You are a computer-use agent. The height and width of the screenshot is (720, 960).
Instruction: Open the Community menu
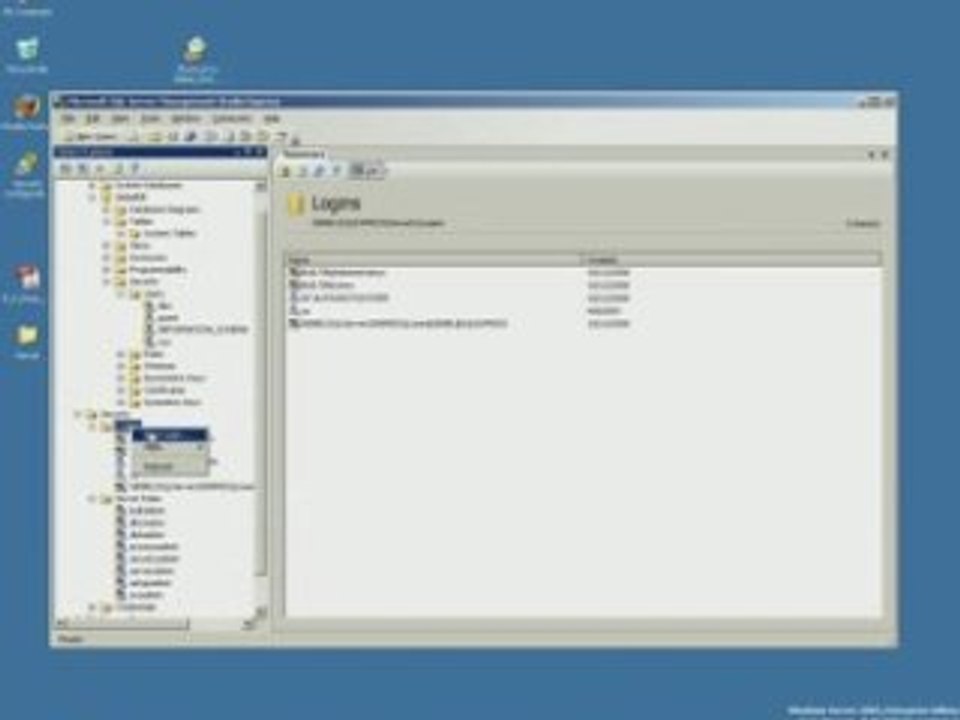click(x=232, y=118)
